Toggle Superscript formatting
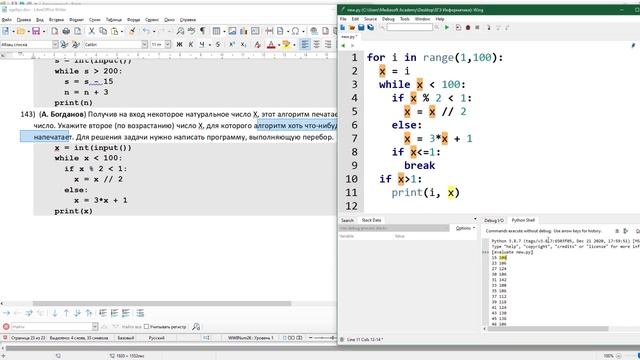Viewport: 640px width, 360px height. click(231, 44)
